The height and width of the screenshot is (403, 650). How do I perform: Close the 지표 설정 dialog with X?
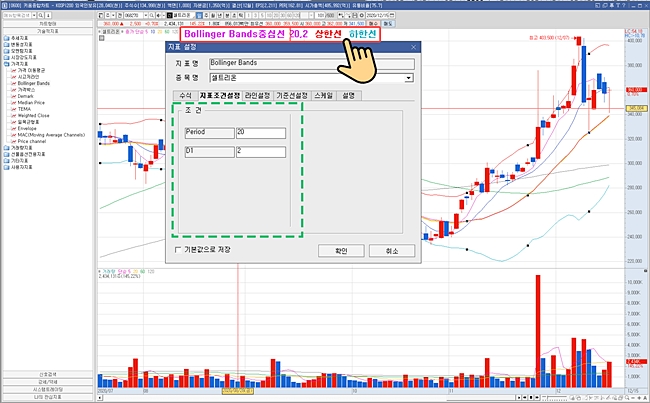(413, 47)
